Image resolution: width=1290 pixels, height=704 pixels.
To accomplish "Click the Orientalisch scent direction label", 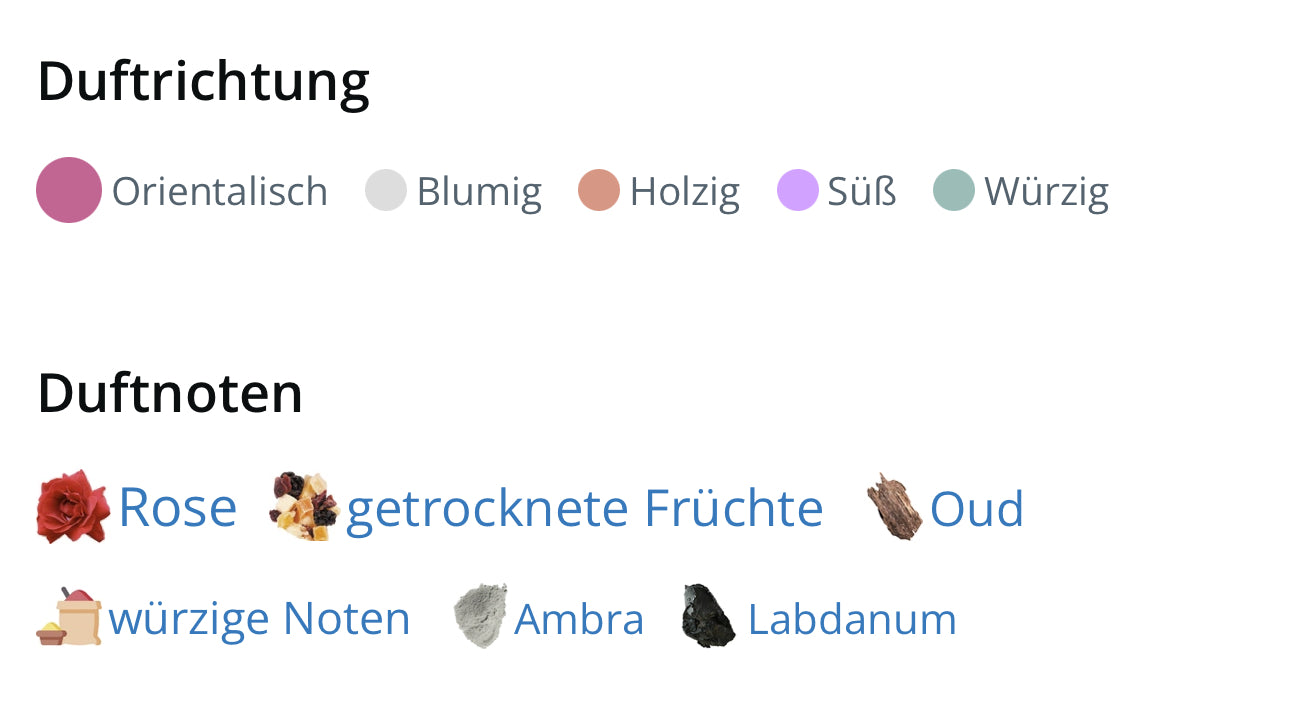I will (219, 191).
